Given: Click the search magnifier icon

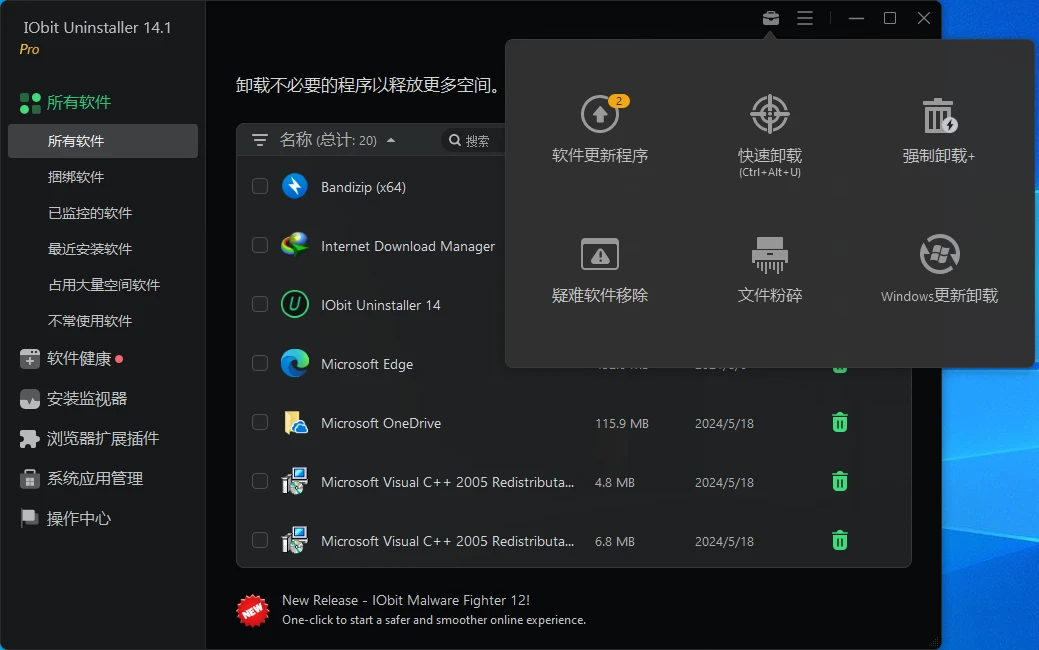Looking at the screenshot, I should pyautogui.click(x=455, y=140).
